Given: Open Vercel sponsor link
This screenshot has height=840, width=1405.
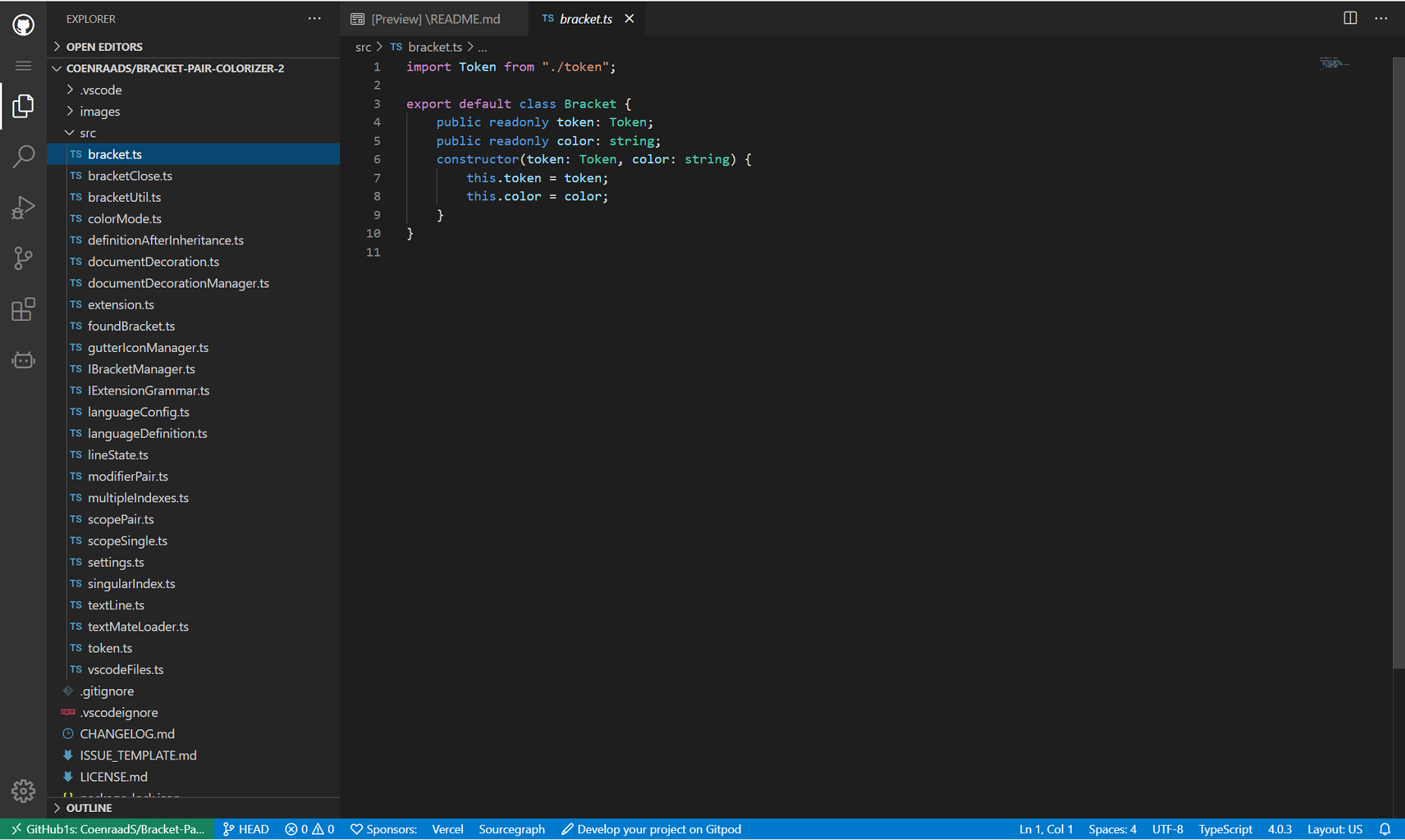Looking at the screenshot, I should [448, 829].
